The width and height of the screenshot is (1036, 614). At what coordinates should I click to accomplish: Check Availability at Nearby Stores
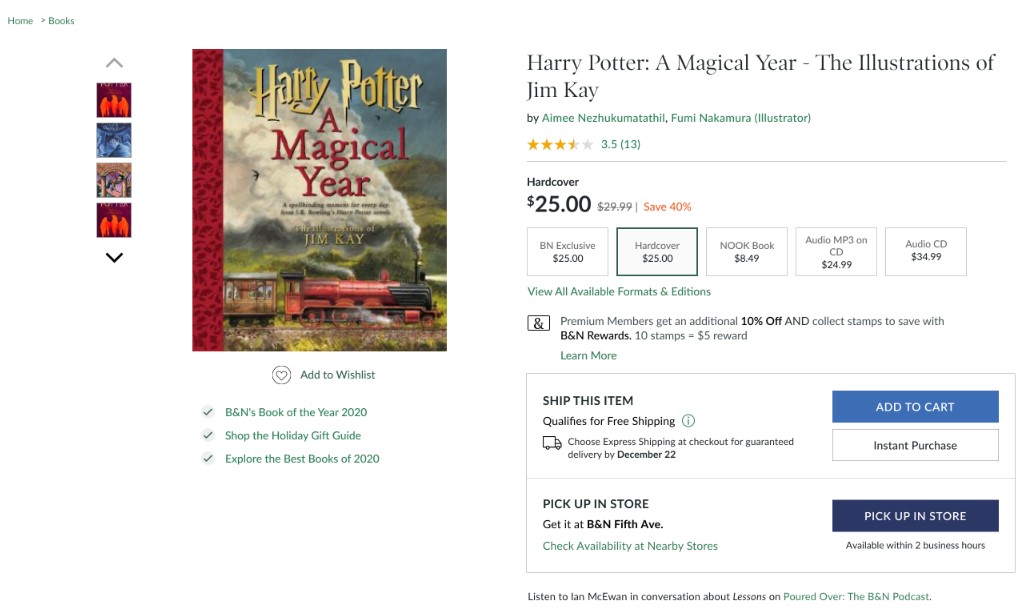(x=629, y=546)
